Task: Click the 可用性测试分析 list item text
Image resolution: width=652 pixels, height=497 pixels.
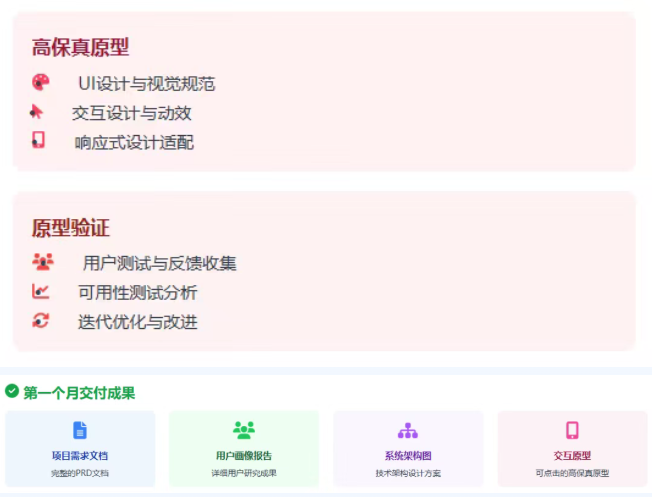Action: click(138, 293)
